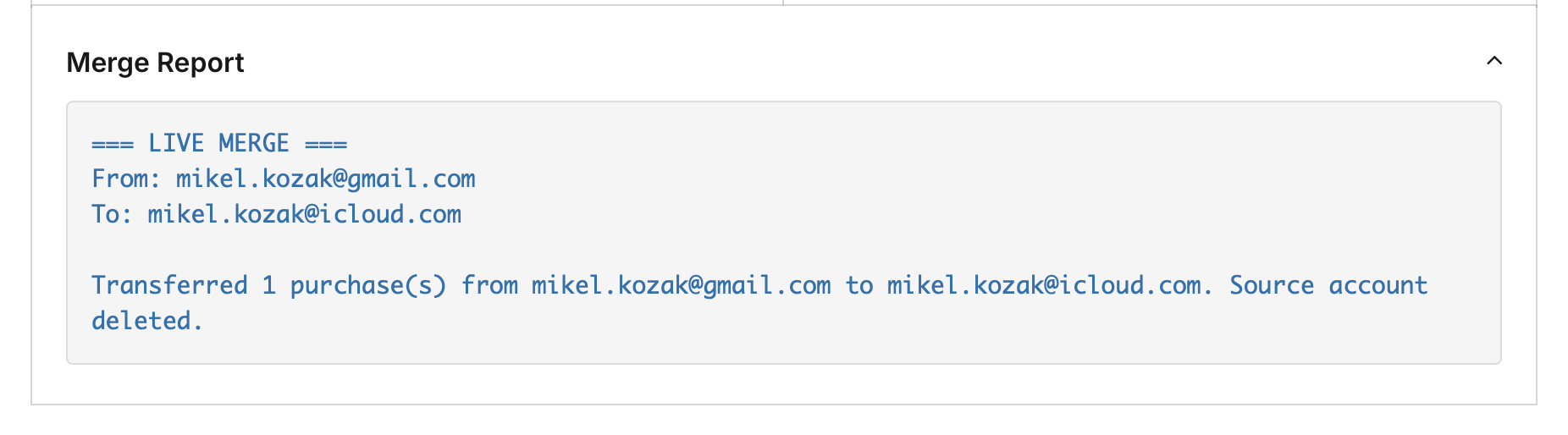Collapse the Merge Report panel chevron
This screenshot has height=435, width=1568.
coord(1494,61)
